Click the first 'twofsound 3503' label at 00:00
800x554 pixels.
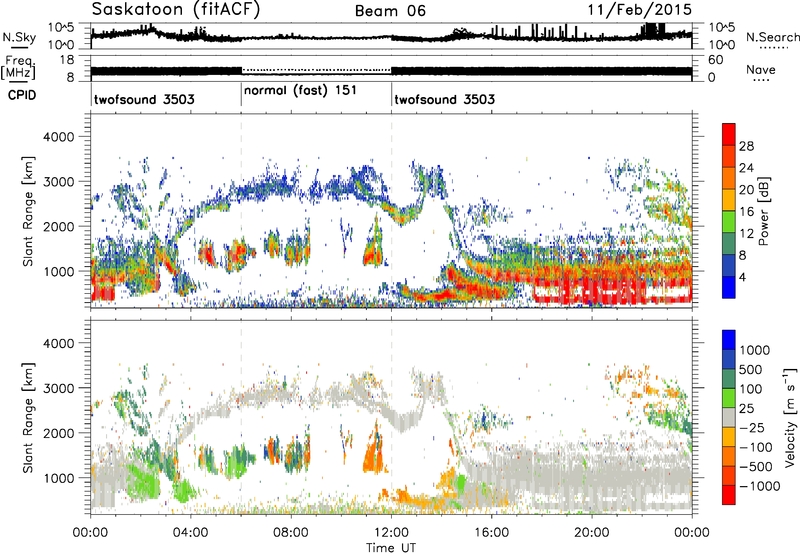(x=144, y=99)
